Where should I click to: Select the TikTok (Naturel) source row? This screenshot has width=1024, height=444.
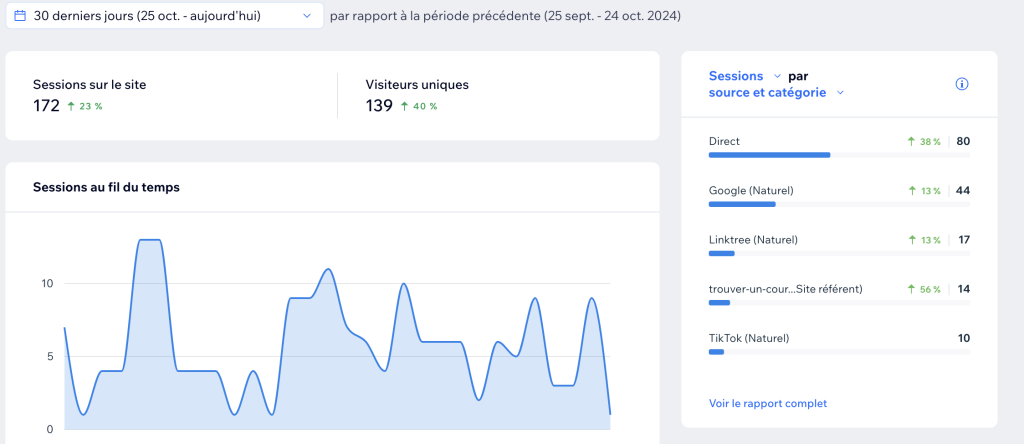748,338
